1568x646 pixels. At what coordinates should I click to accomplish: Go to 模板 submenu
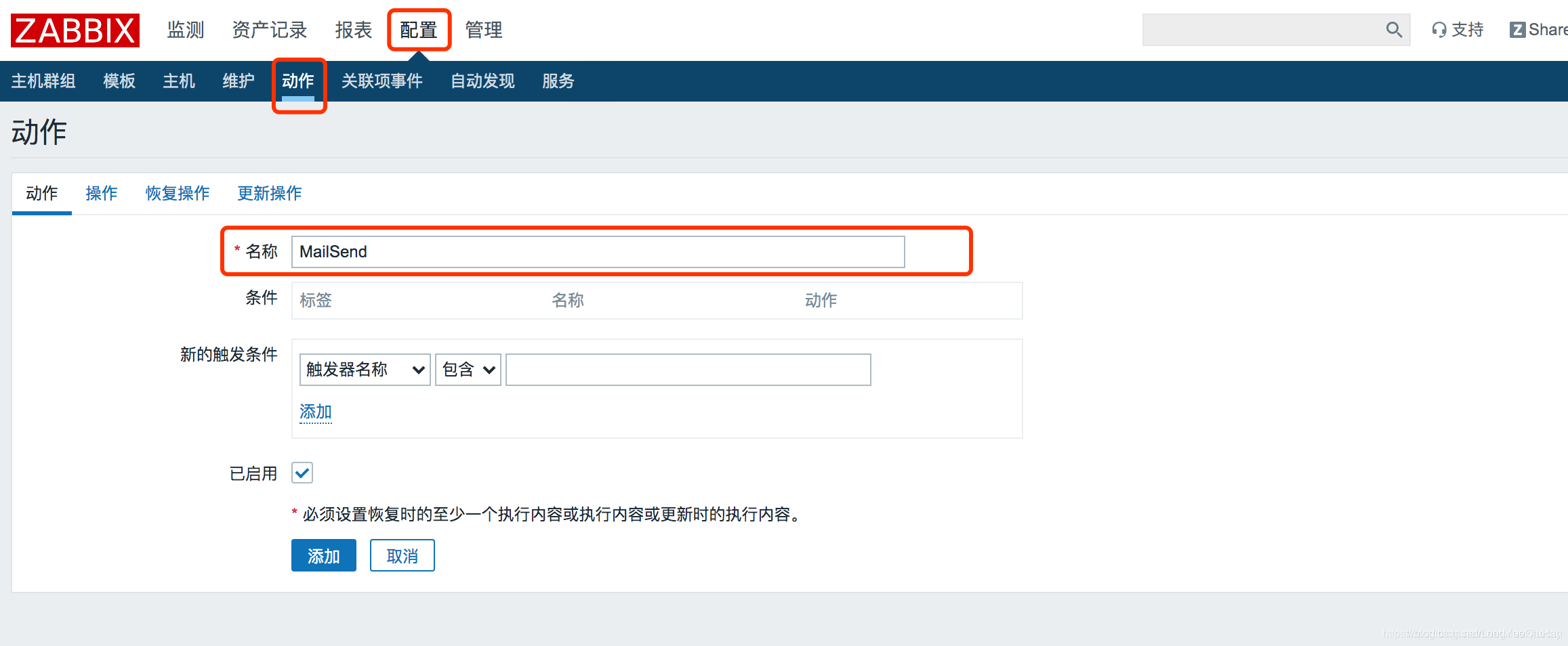[x=119, y=81]
